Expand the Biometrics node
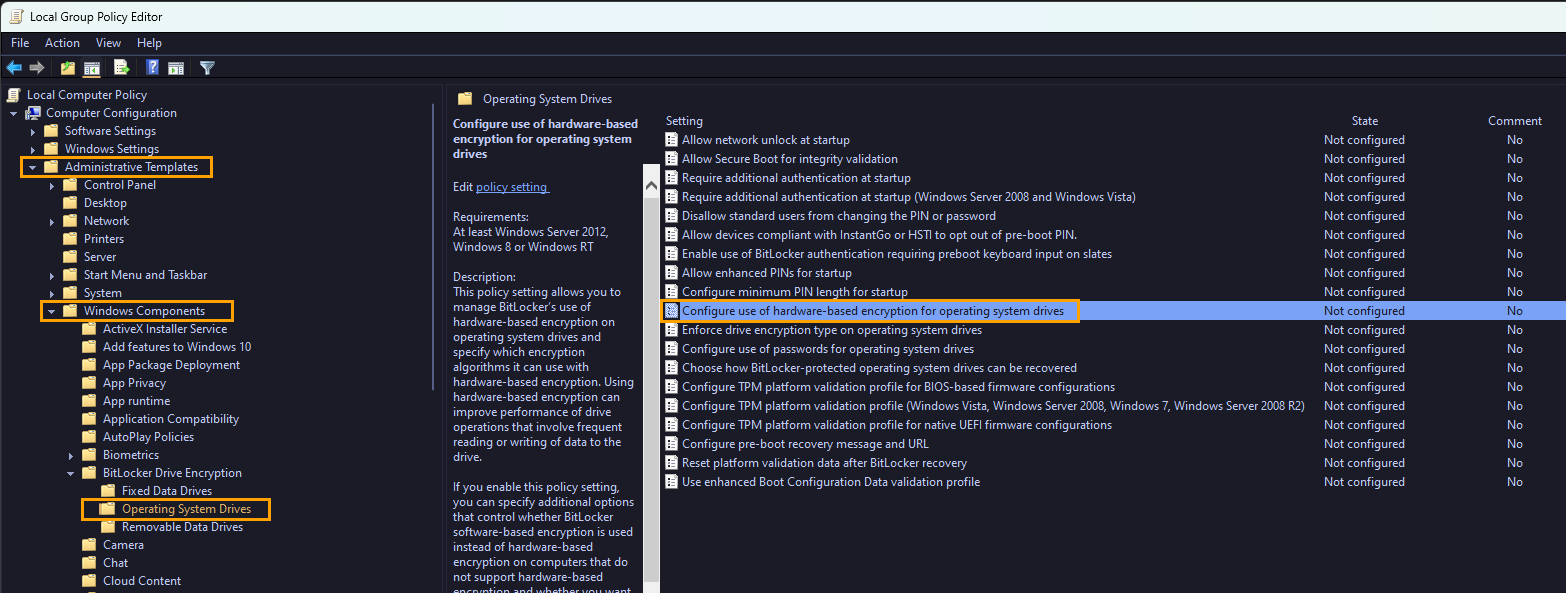The width and height of the screenshot is (1566, 593). [71, 455]
